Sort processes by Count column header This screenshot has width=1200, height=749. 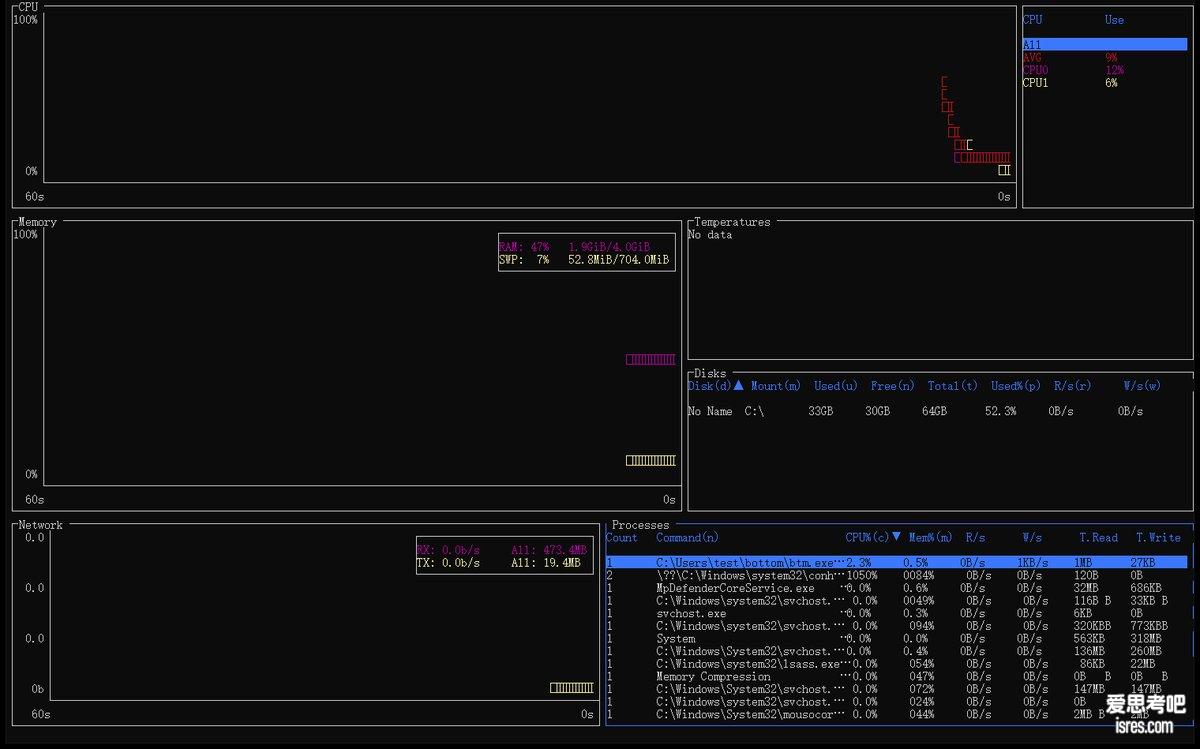(x=622, y=538)
